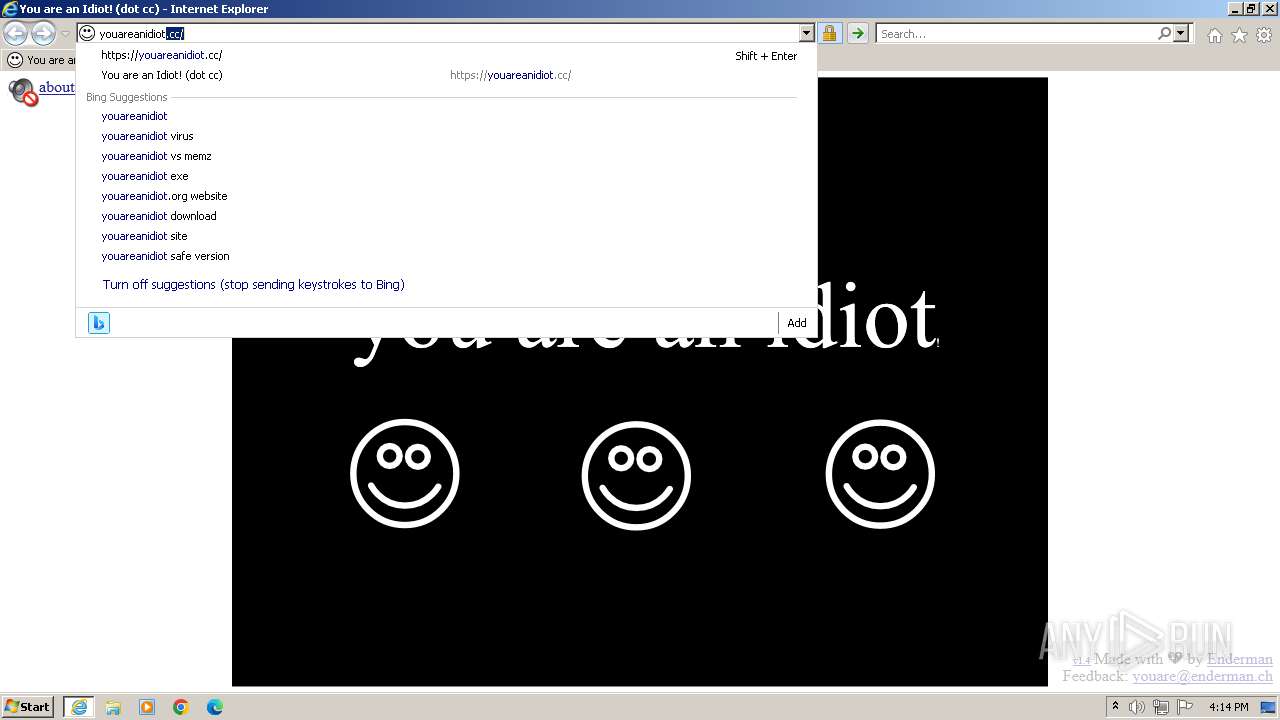Viewport: 1280px width, 720px height.
Task: Click the muted speaker blocked icon on page
Action: pos(23,92)
